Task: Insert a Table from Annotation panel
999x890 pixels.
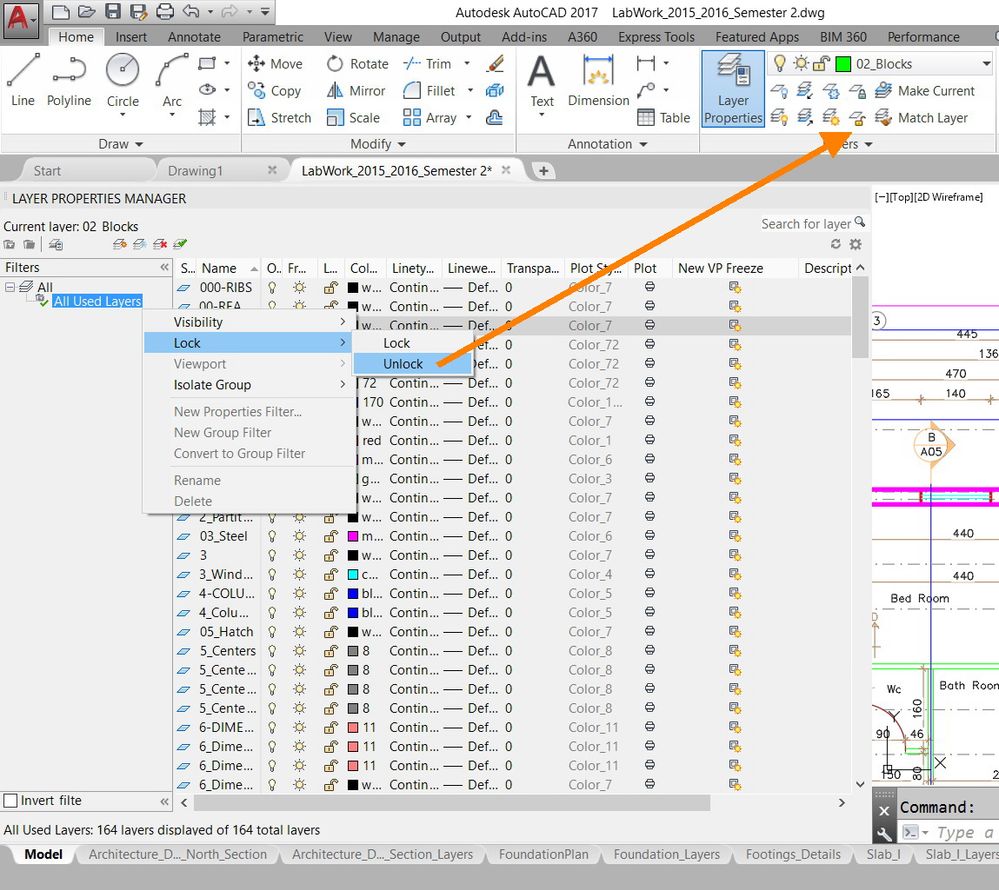Action: (x=663, y=118)
